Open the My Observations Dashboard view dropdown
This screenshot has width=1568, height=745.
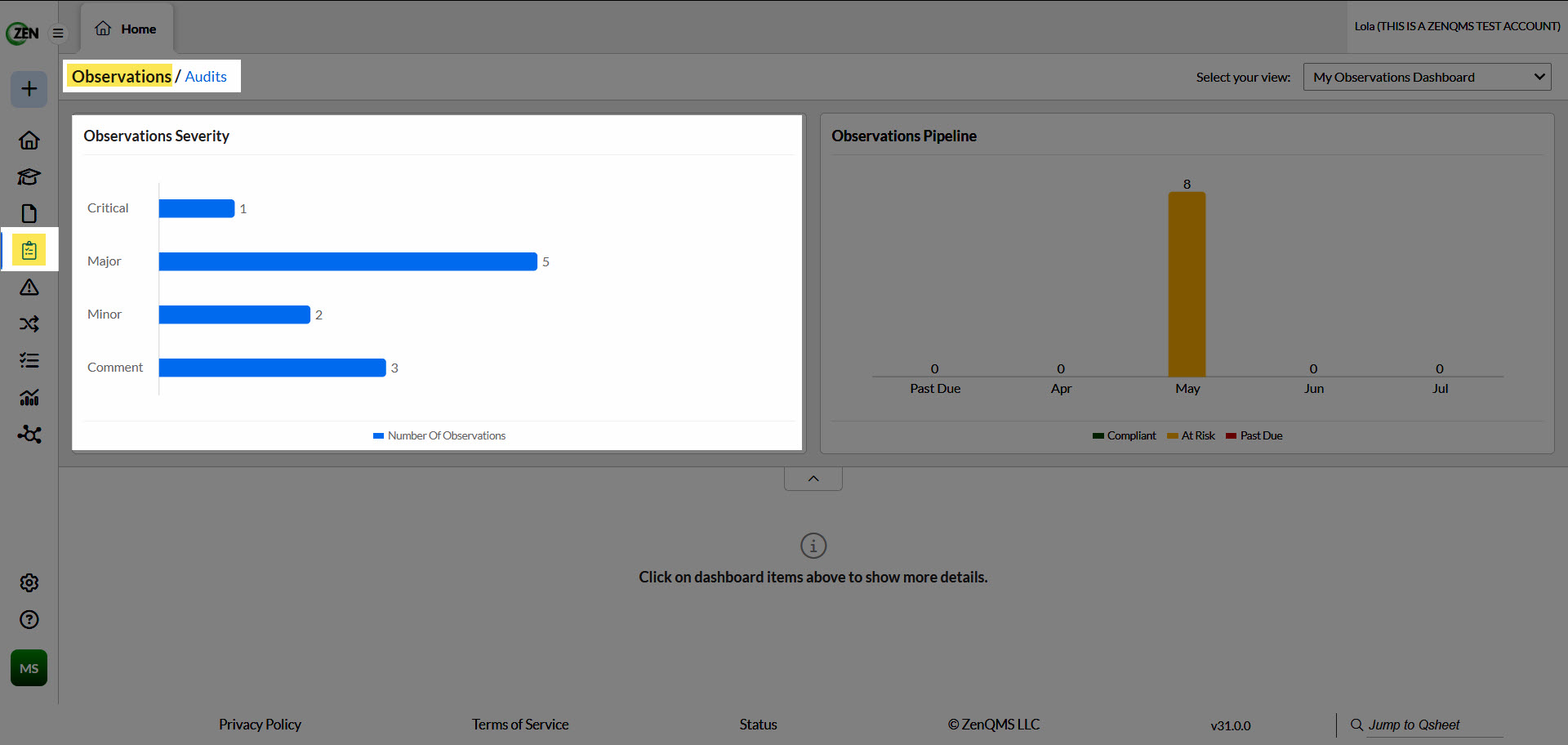click(1427, 78)
